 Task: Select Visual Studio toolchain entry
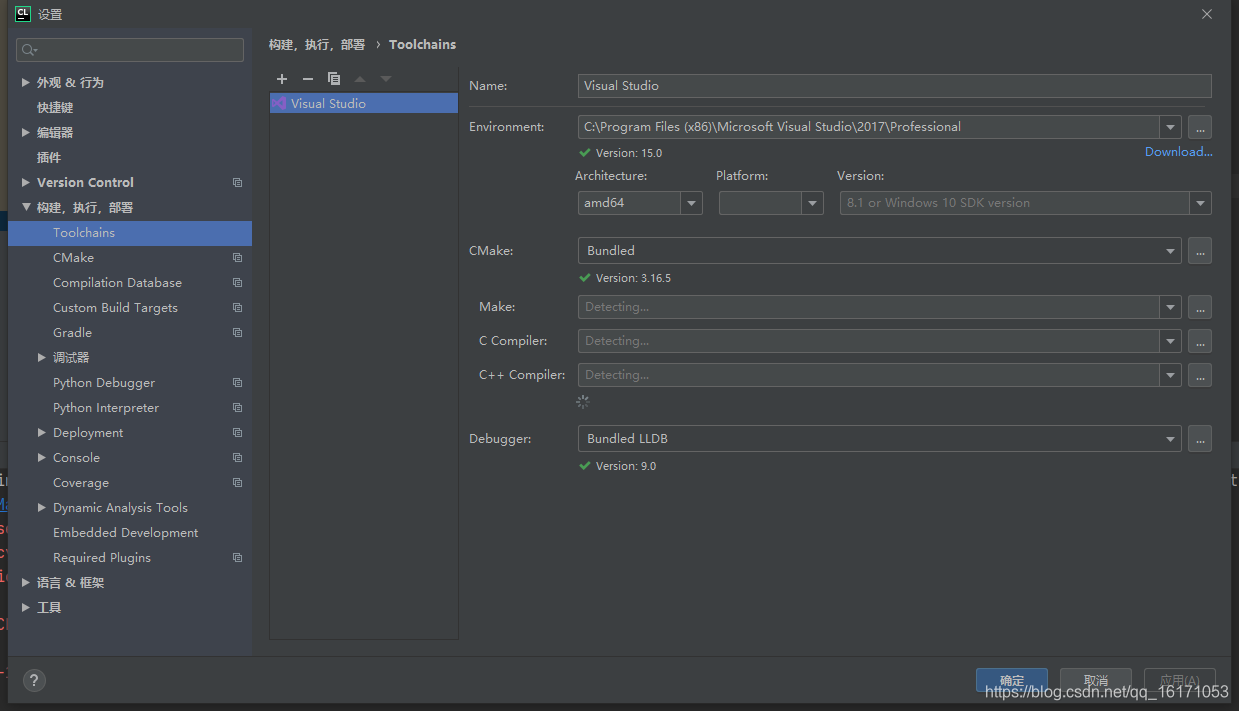364,103
